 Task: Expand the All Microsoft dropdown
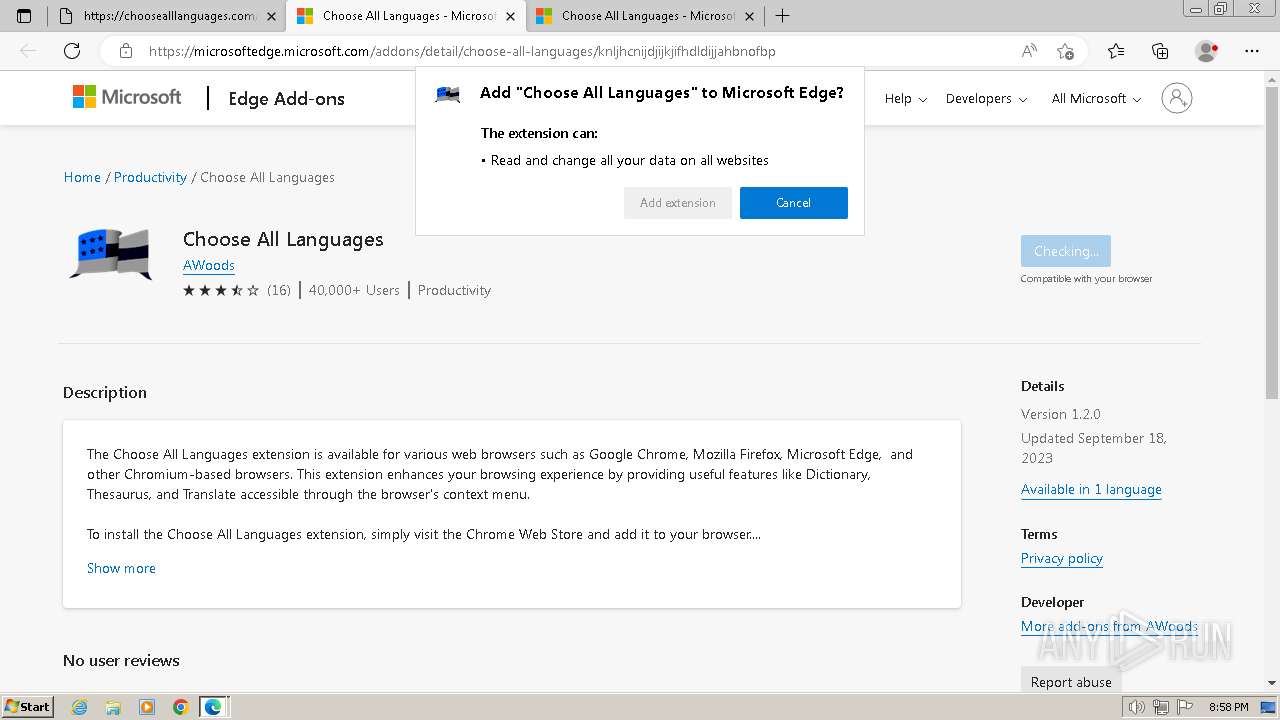1096,98
